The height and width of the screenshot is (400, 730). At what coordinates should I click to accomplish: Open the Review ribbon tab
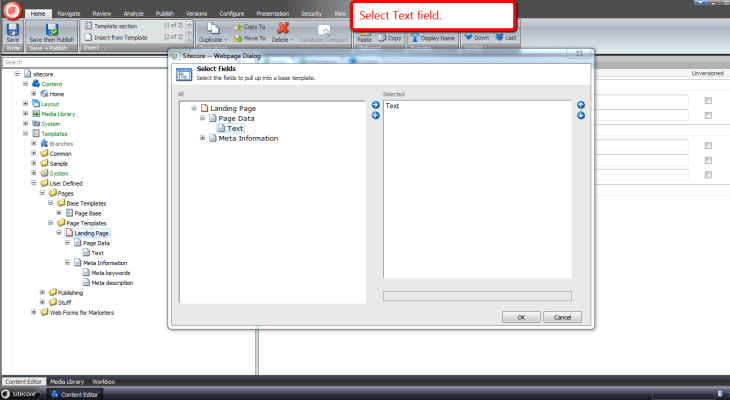point(101,14)
